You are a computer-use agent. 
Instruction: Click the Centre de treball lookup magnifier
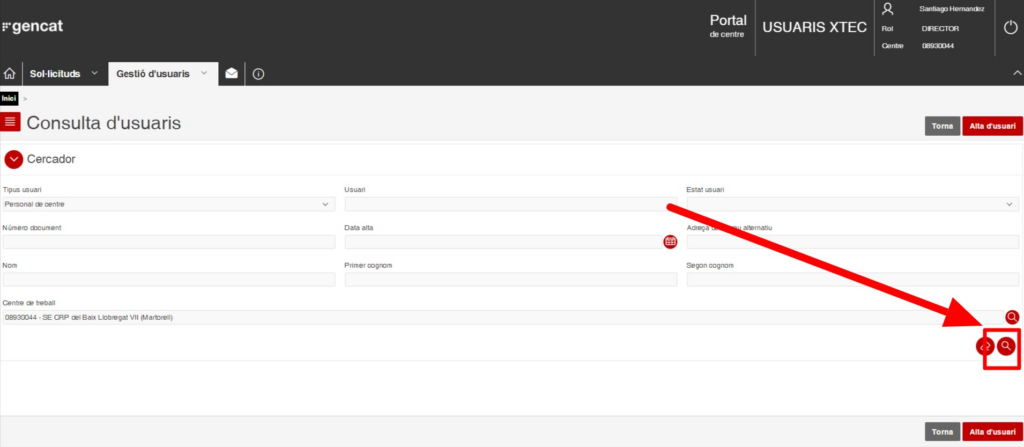[1012, 317]
